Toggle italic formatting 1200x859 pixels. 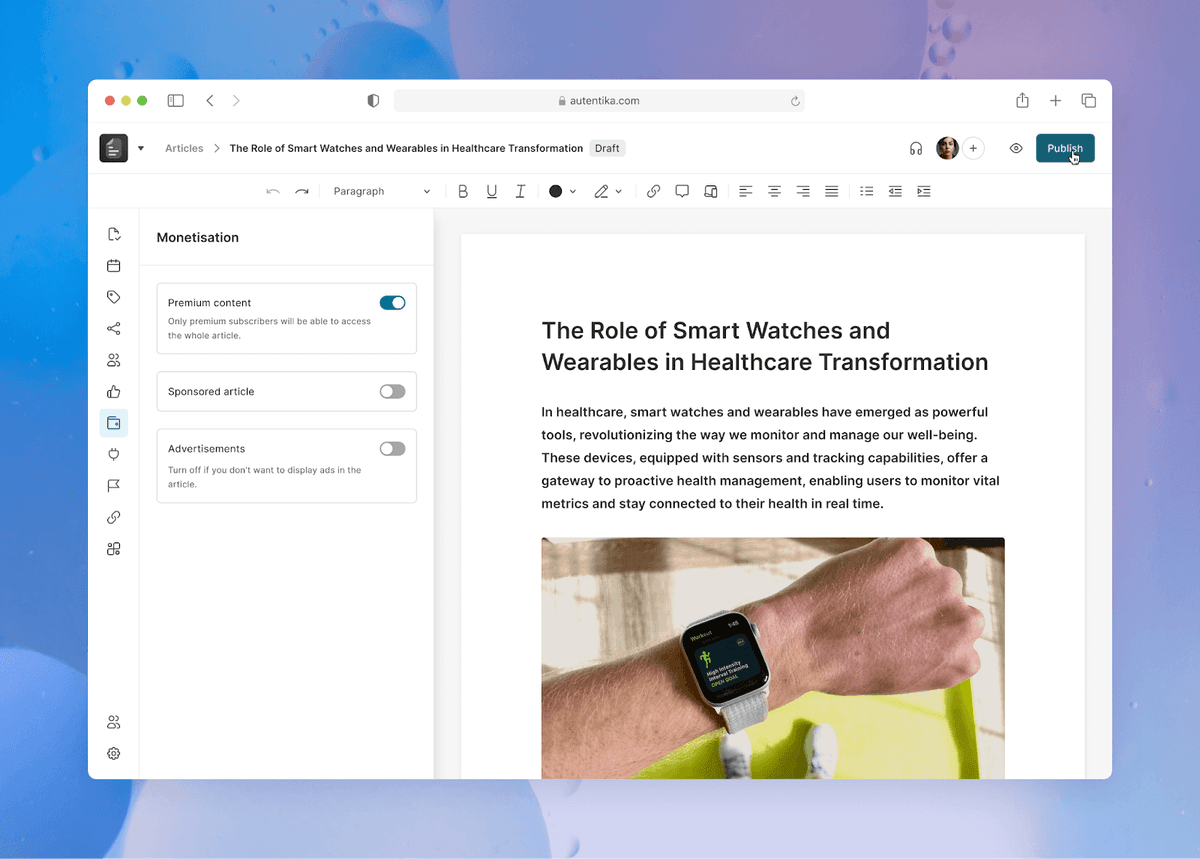(x=520, y=191)
